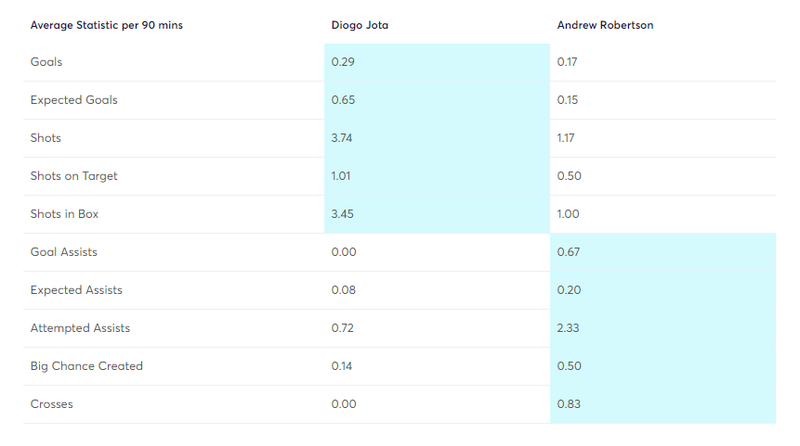Click the Expected Assists row label
The image size is (800, 446).
click(76, 290)
